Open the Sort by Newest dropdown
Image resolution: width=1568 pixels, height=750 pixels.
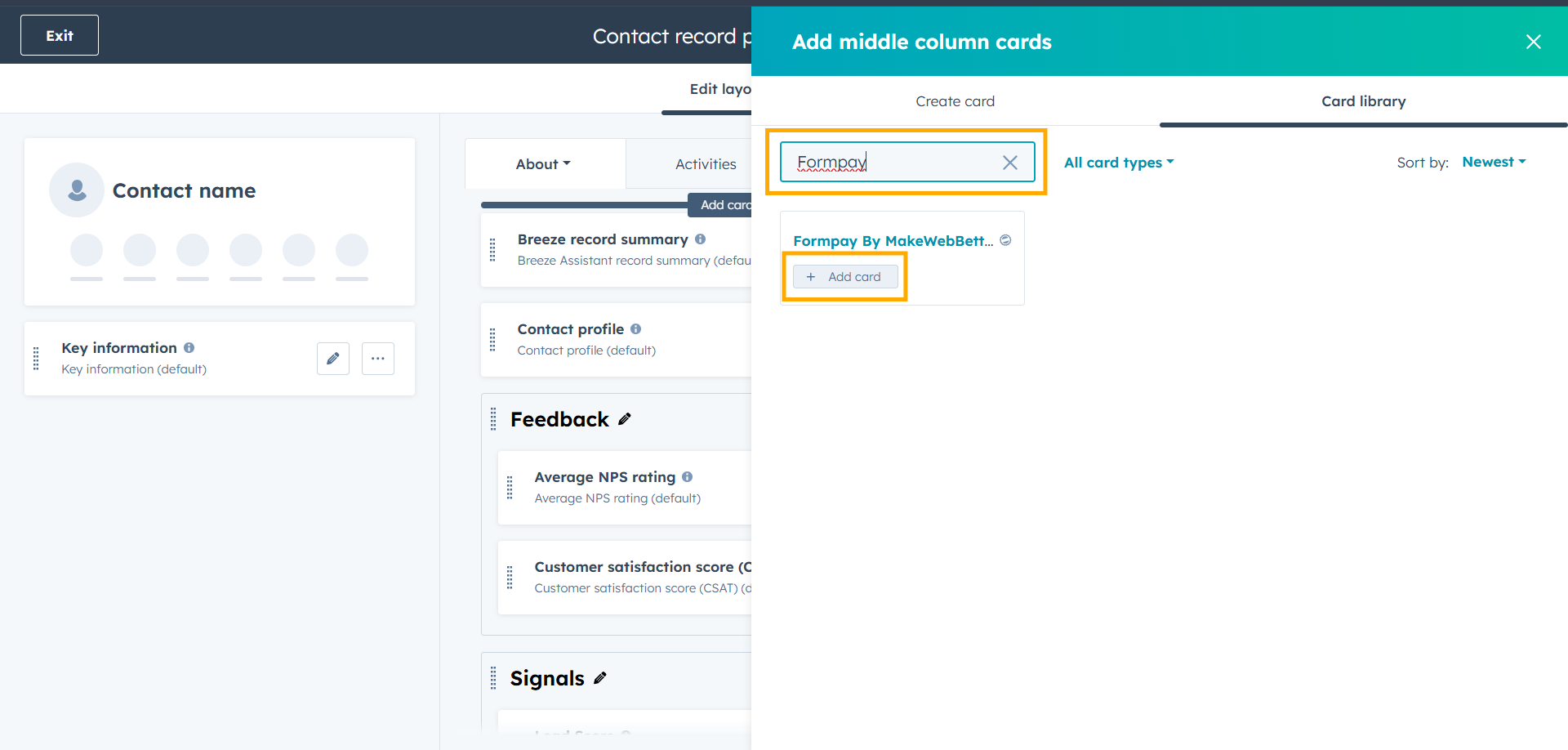click(x=1494, y=162)
